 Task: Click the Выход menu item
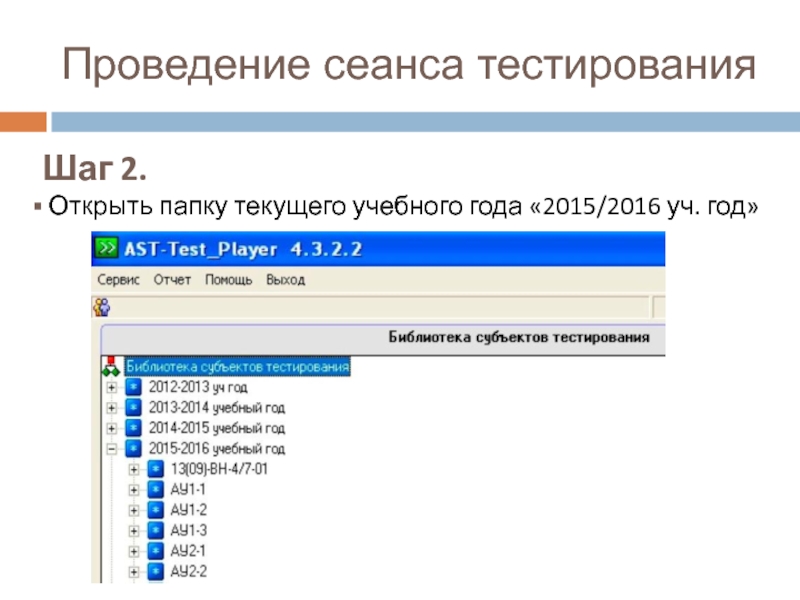[x=286, y=280]
